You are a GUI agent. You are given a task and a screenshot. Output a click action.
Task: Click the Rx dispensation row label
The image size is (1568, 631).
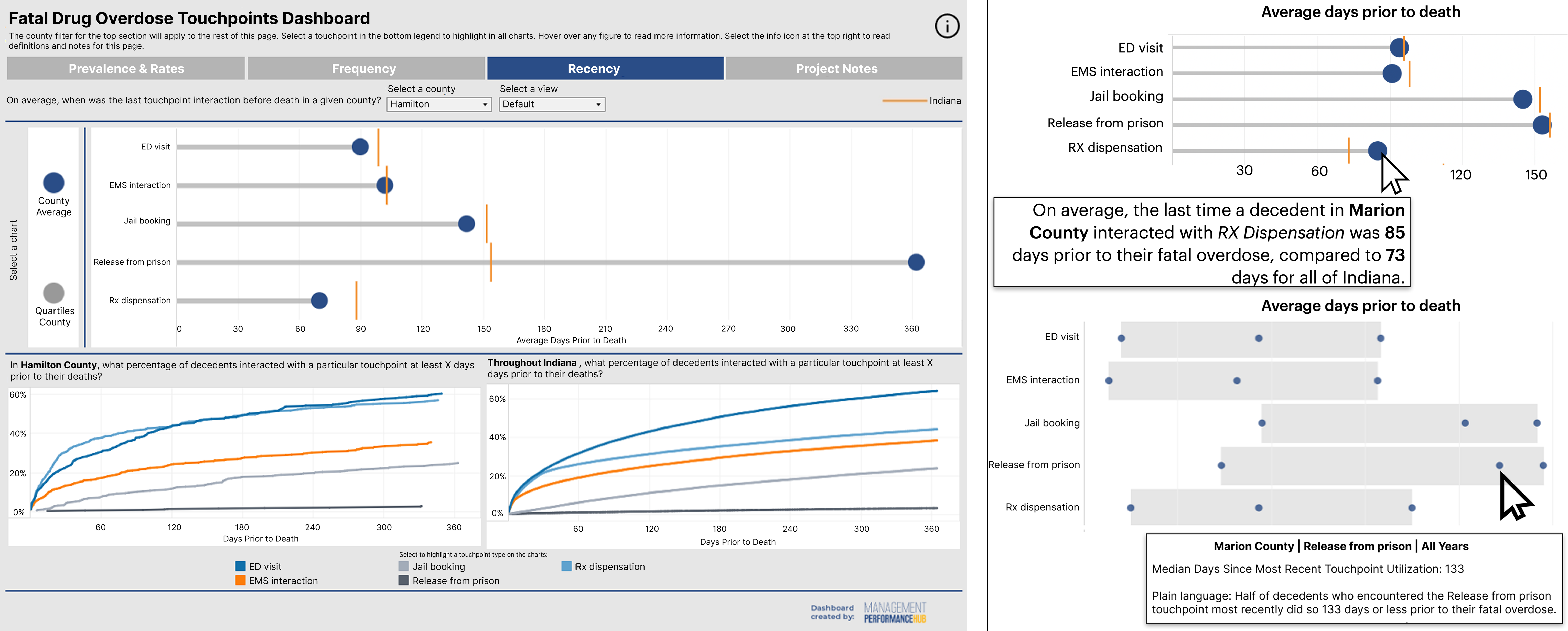(140, 301)
